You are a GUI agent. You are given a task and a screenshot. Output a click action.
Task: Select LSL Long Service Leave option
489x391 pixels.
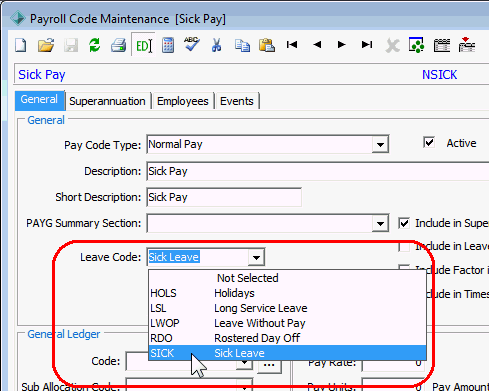click(287, 308)
